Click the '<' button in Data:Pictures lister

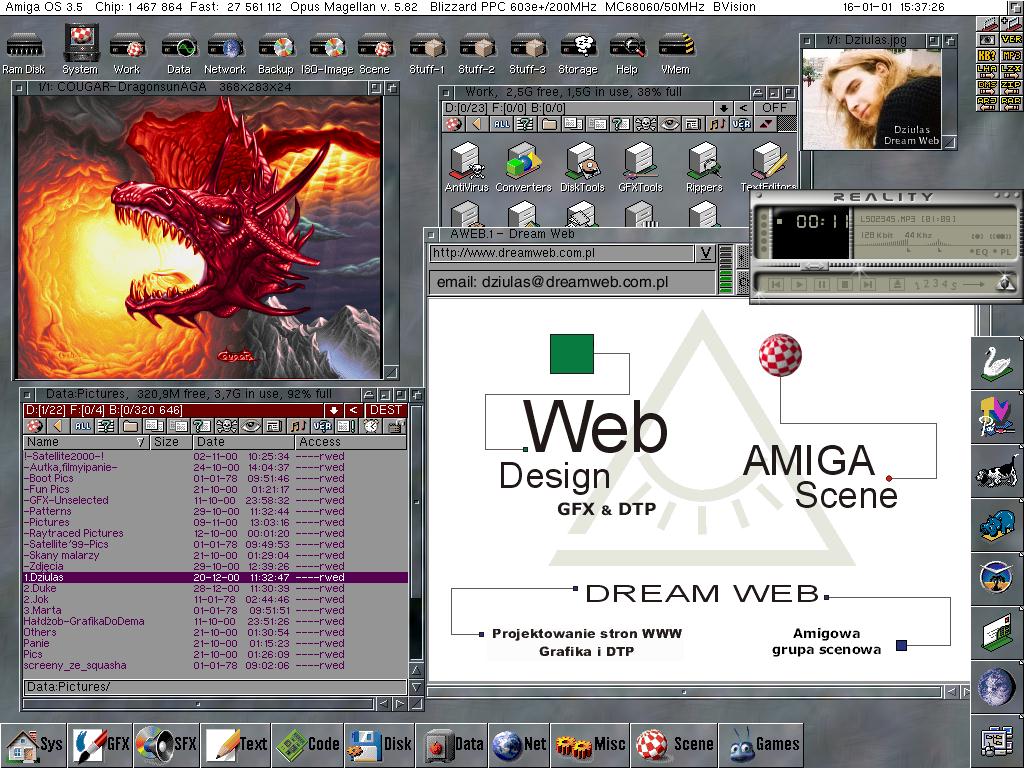point(353,410)
